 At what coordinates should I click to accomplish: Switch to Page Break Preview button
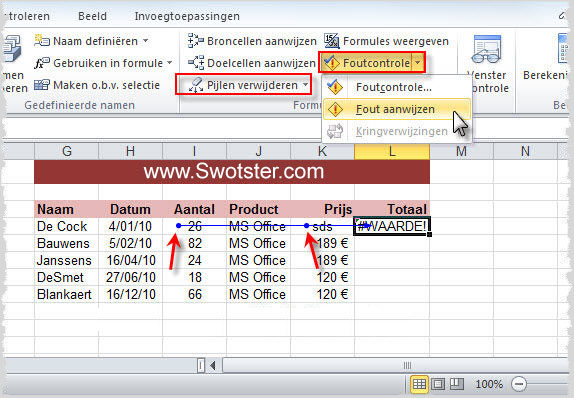coord(457,384)
